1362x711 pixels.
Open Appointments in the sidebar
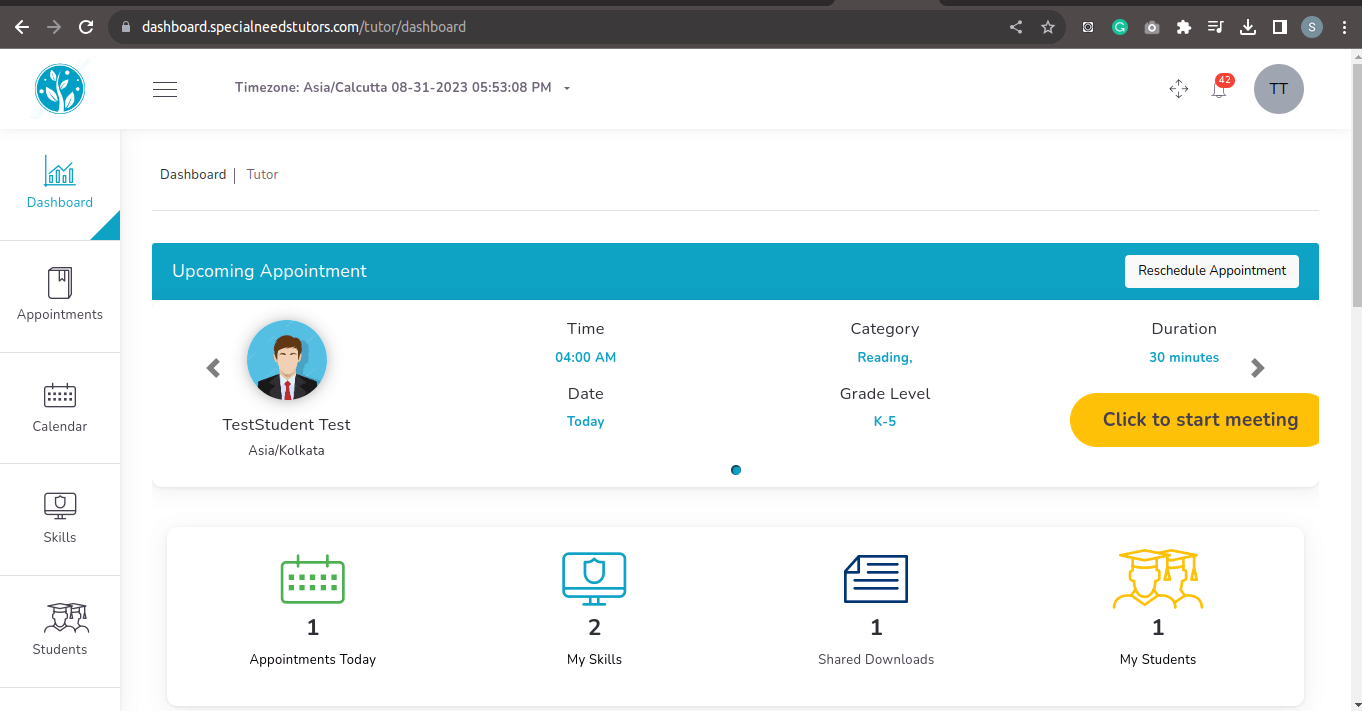click(x=60, y=295)
